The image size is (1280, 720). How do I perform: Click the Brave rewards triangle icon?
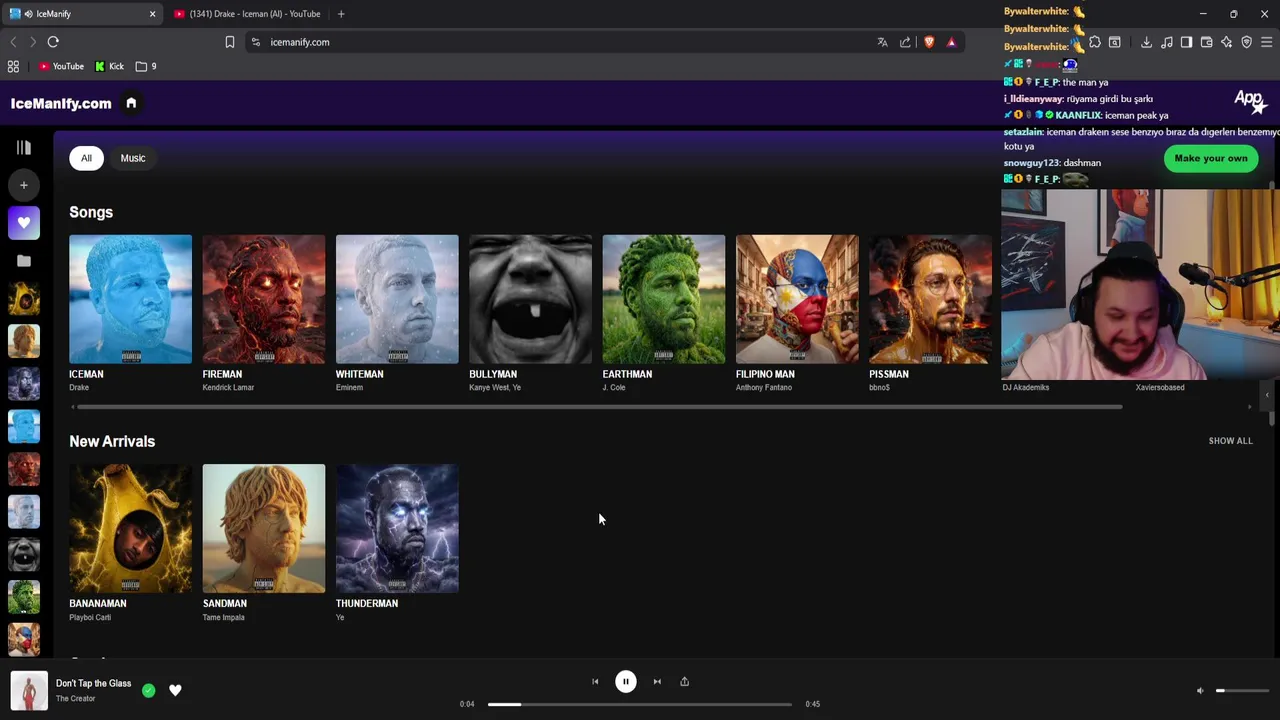coord(951,42)
